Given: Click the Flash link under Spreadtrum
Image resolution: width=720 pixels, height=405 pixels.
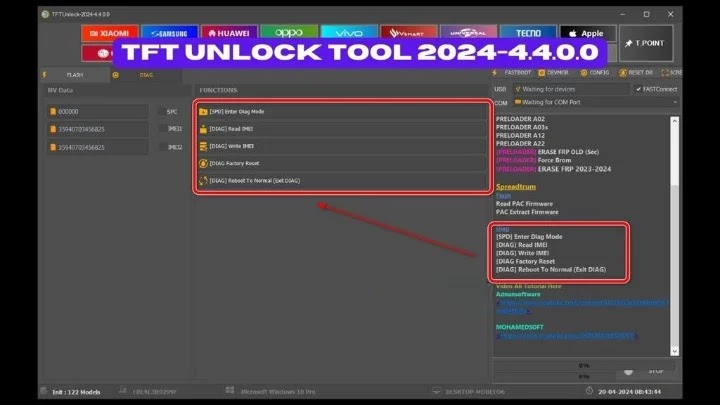Looking at the screenshot, I should point(503,196).
